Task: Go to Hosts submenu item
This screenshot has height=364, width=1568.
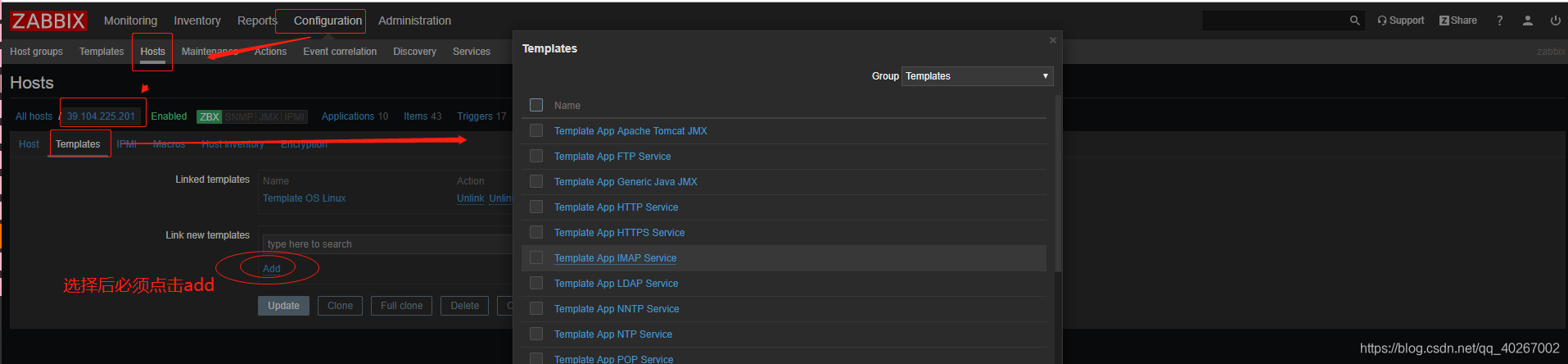Action: (x=152, y=52)
